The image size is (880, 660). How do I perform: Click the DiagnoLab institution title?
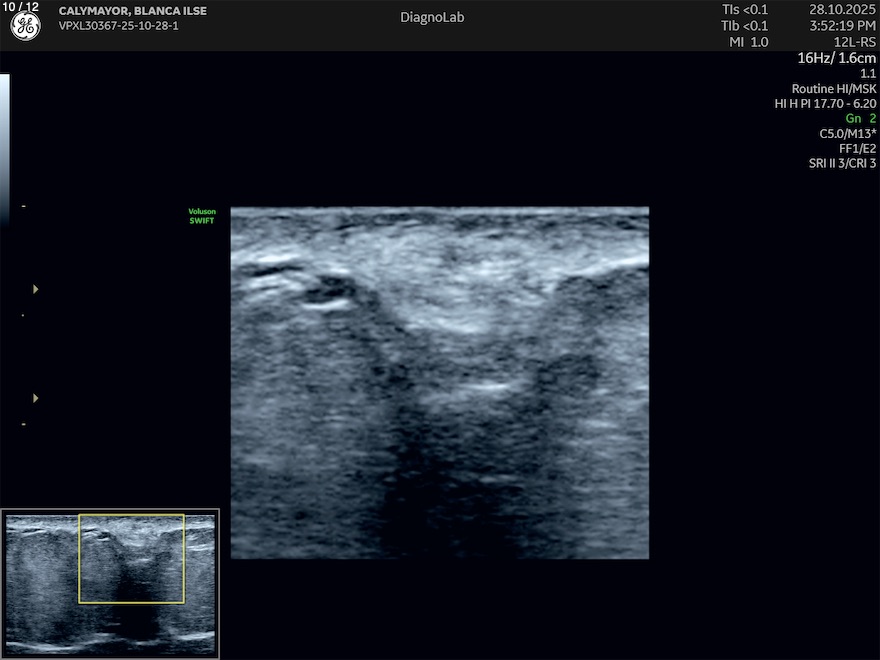pos(432,17)
